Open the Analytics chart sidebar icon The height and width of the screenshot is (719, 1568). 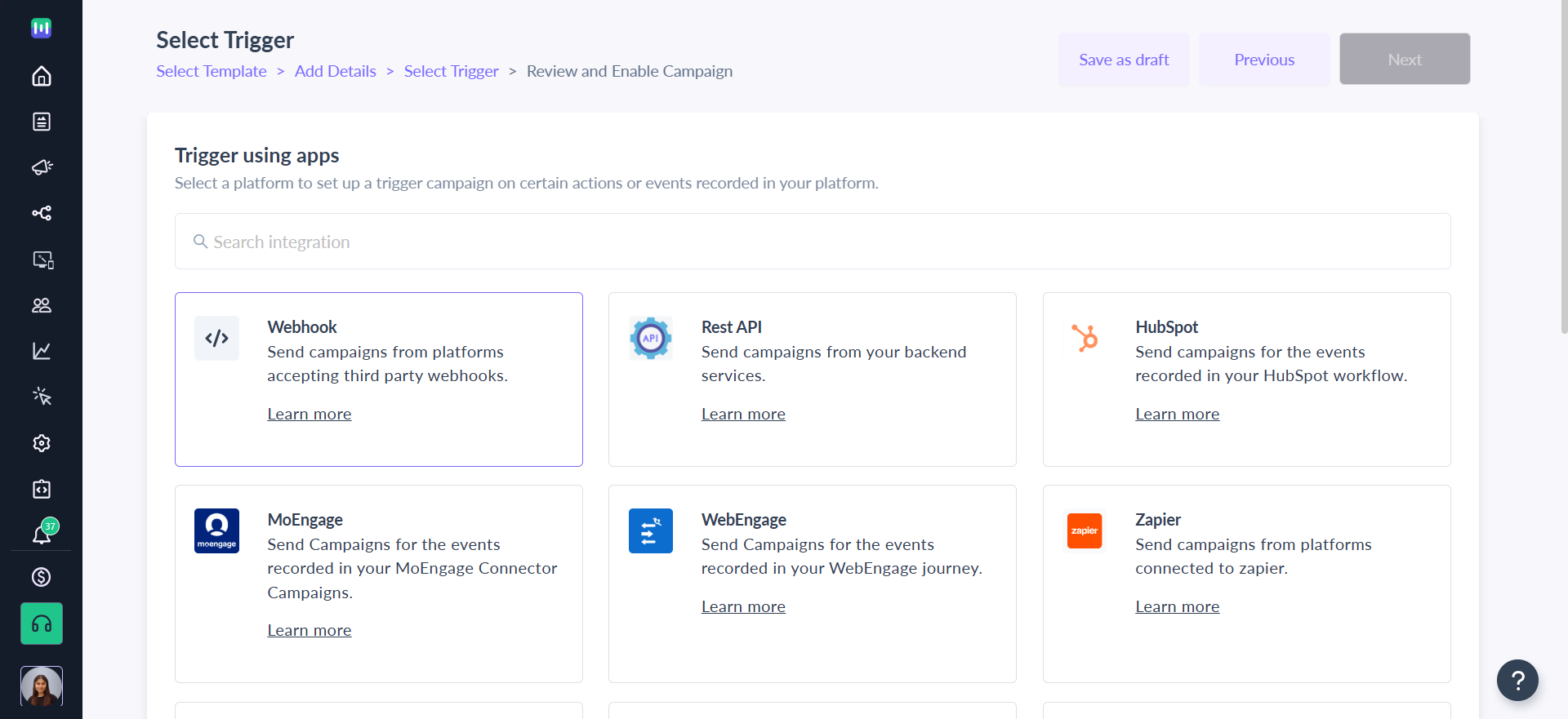point(41,351)
